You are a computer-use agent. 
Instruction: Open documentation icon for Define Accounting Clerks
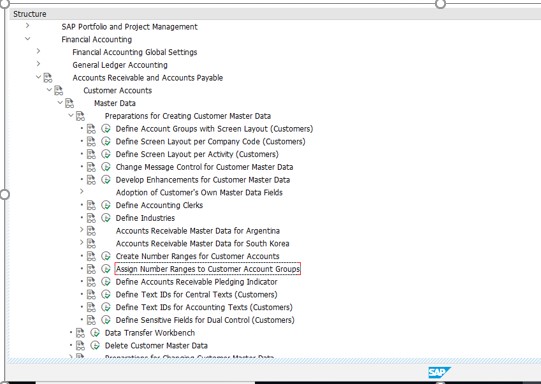click(91, 205)
